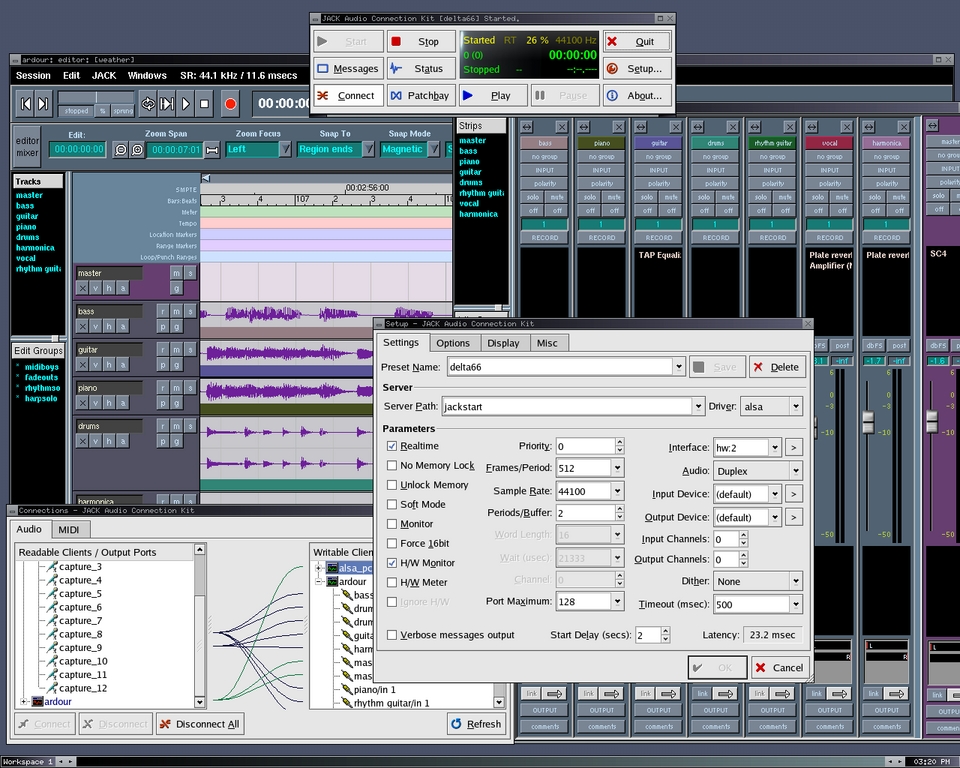Expand the ardour node in Readable Clients
Screen dimensions: 960x768
tap(24, 701)
